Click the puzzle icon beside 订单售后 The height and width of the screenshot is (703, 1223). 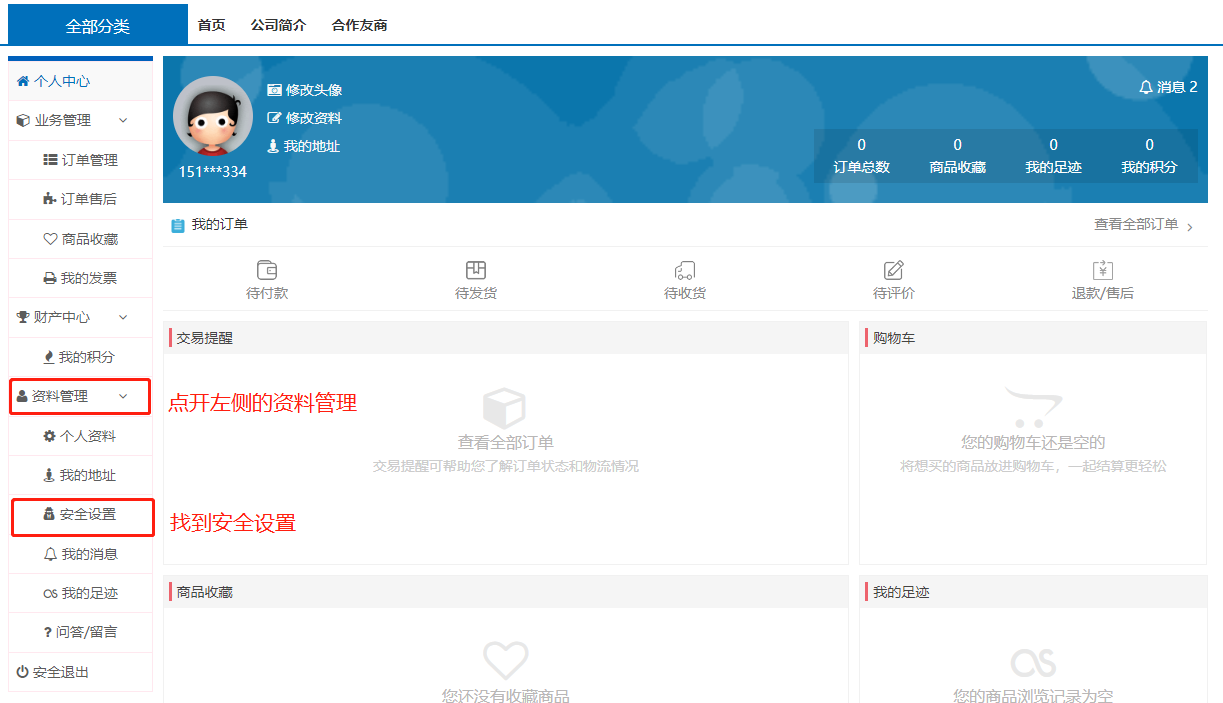click(50, 199)
